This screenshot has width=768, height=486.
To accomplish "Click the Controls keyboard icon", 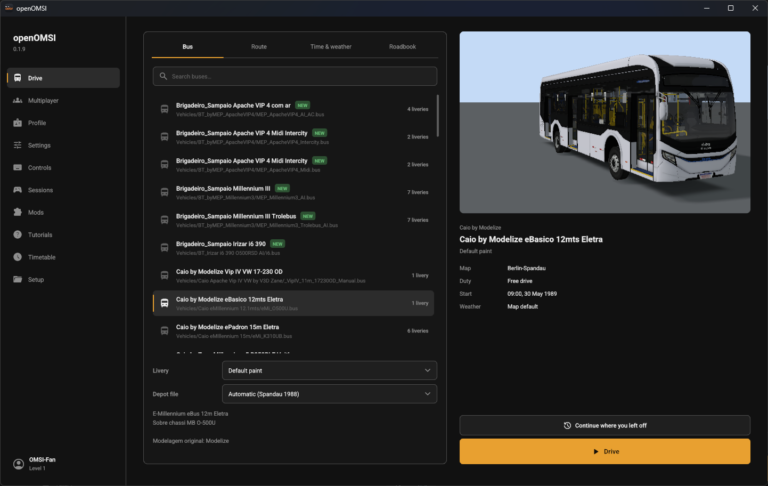I will [18, 168].
